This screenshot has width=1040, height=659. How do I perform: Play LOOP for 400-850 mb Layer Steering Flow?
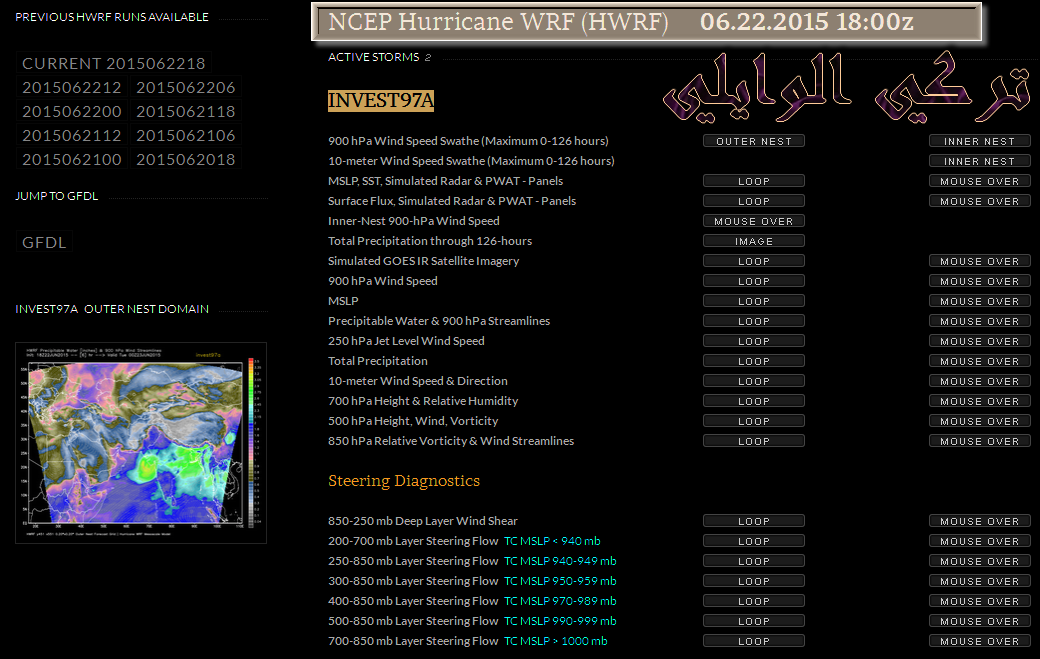(x=753, y=601)
